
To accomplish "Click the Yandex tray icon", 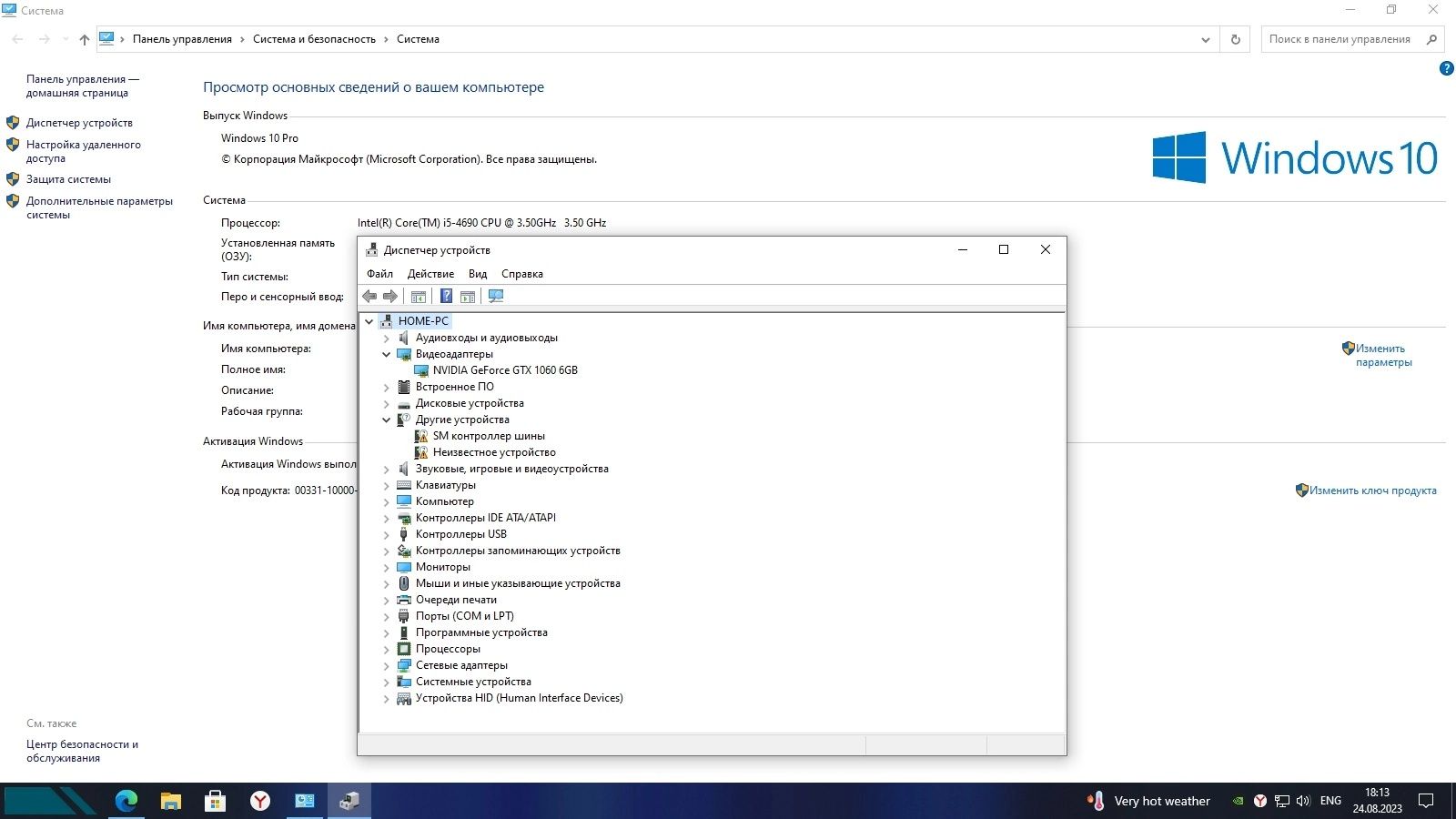I will 1259,801.
